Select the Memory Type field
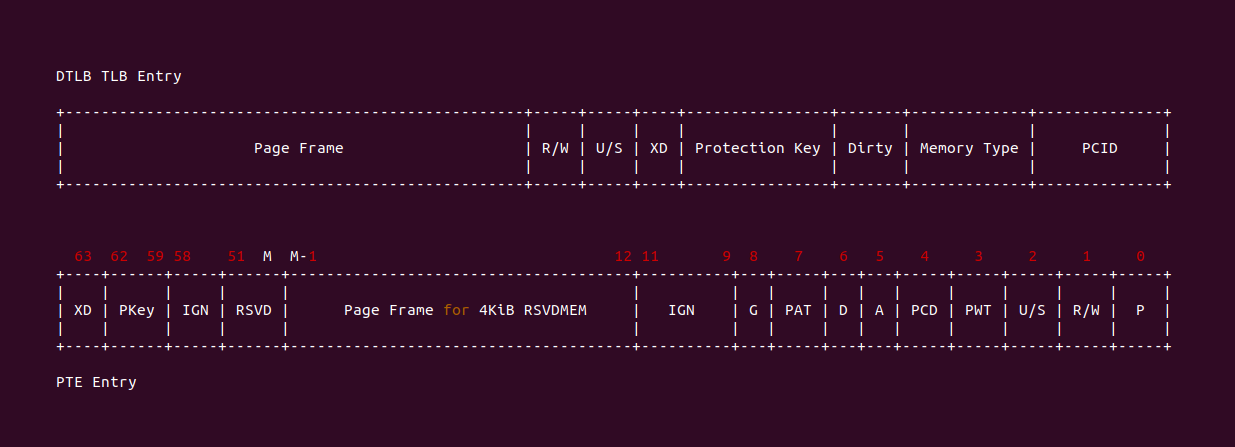The height and width of the screenshot is (447, 1235). coord(968,148)
